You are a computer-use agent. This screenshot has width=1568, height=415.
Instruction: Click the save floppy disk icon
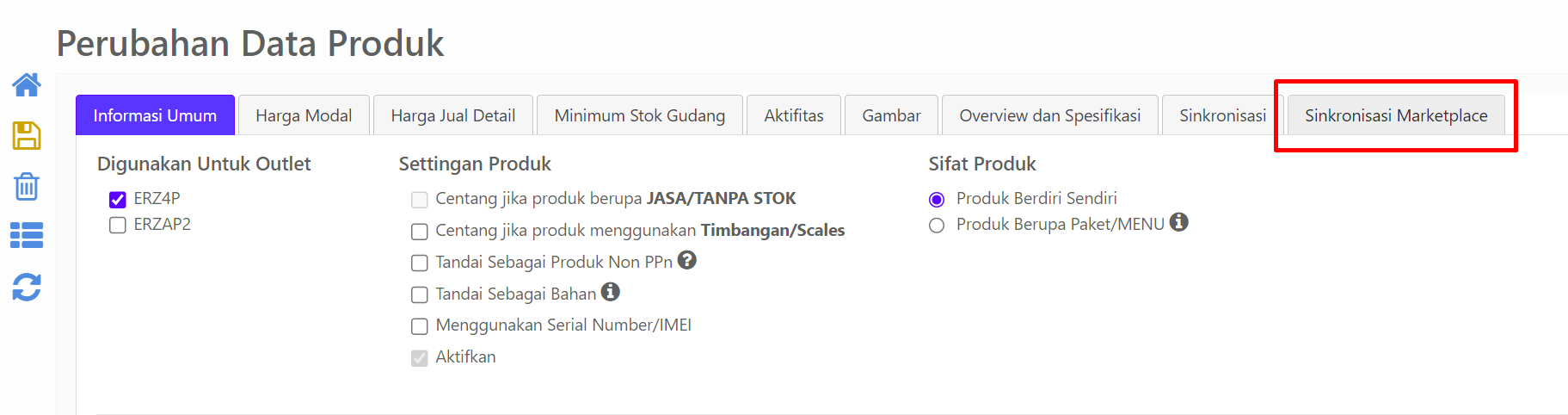click(x=27, y=135)
